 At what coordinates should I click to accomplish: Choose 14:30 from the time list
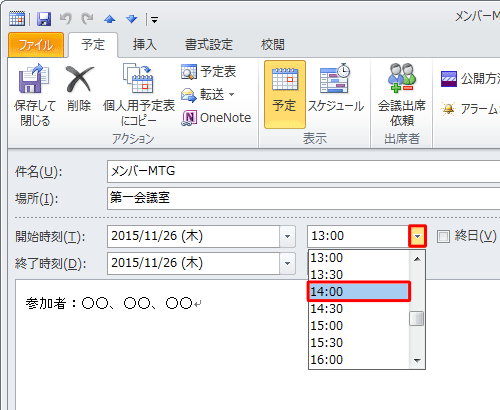[x=359, y=309]
